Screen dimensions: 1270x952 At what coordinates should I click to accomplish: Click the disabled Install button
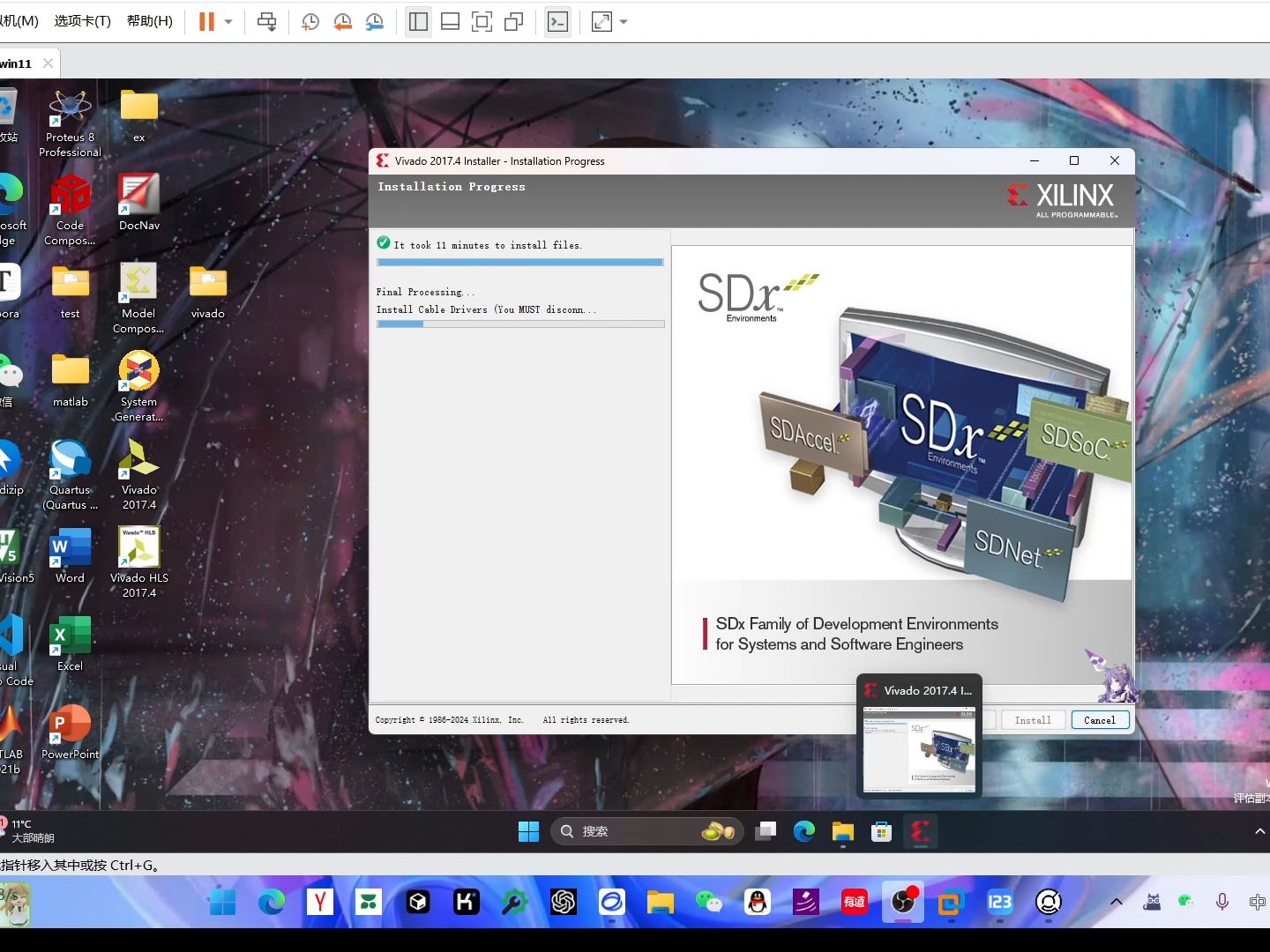(1033, 720)
